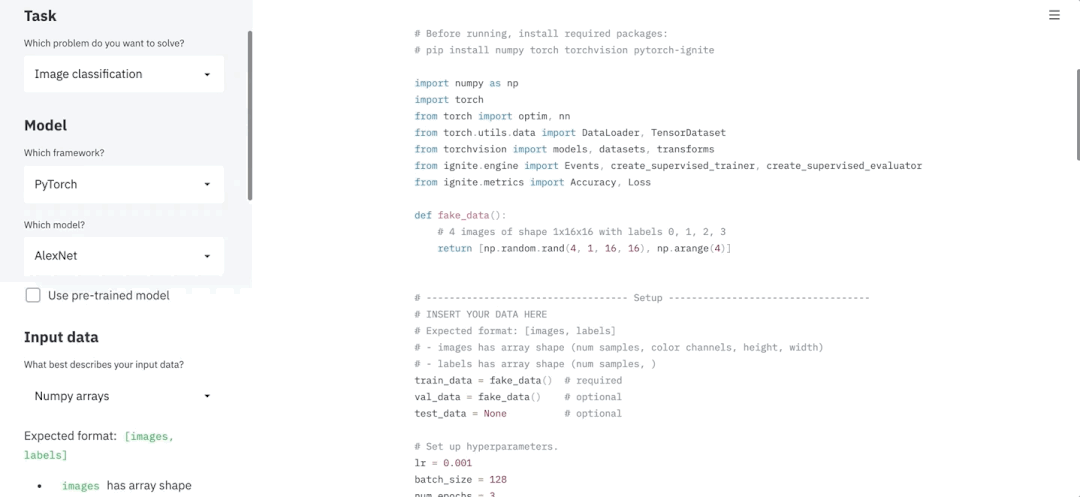Image resolution: width=1080 pixels, height=497 pixels.
Task: Click the sidebar vertical scrollbar
Action: pyautogui.click(x=250, y=116)
